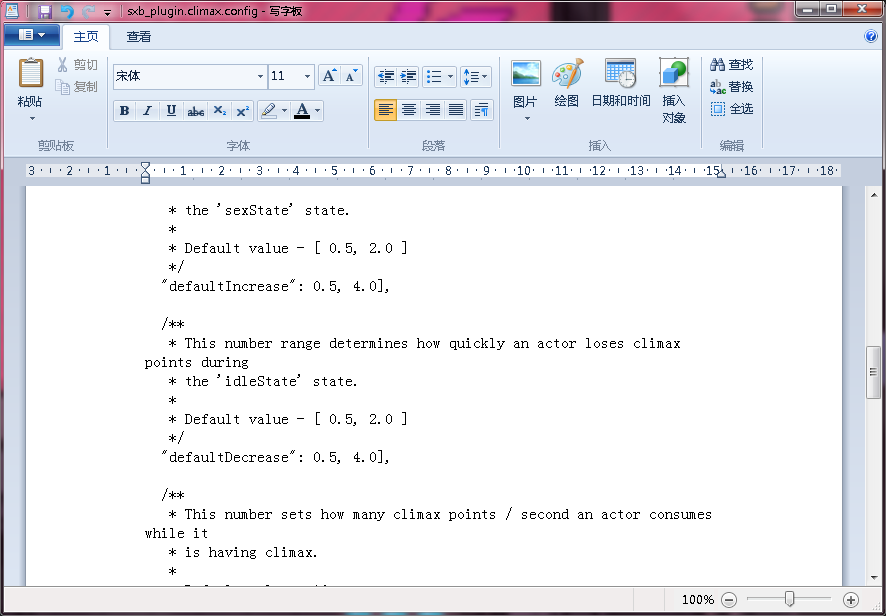The width and height of the screenshot is (886, 616).
Task: Switch to the View (查看) tab
Action: [x=138, y=37]
